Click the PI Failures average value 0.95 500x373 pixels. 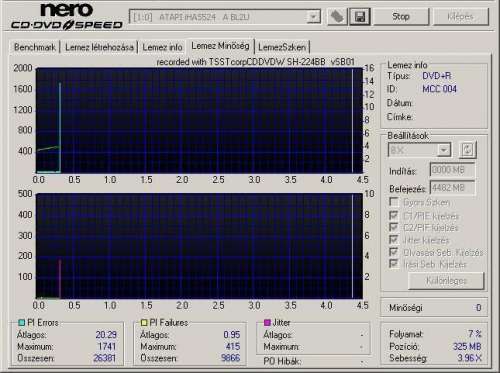[x=232, y=334]
